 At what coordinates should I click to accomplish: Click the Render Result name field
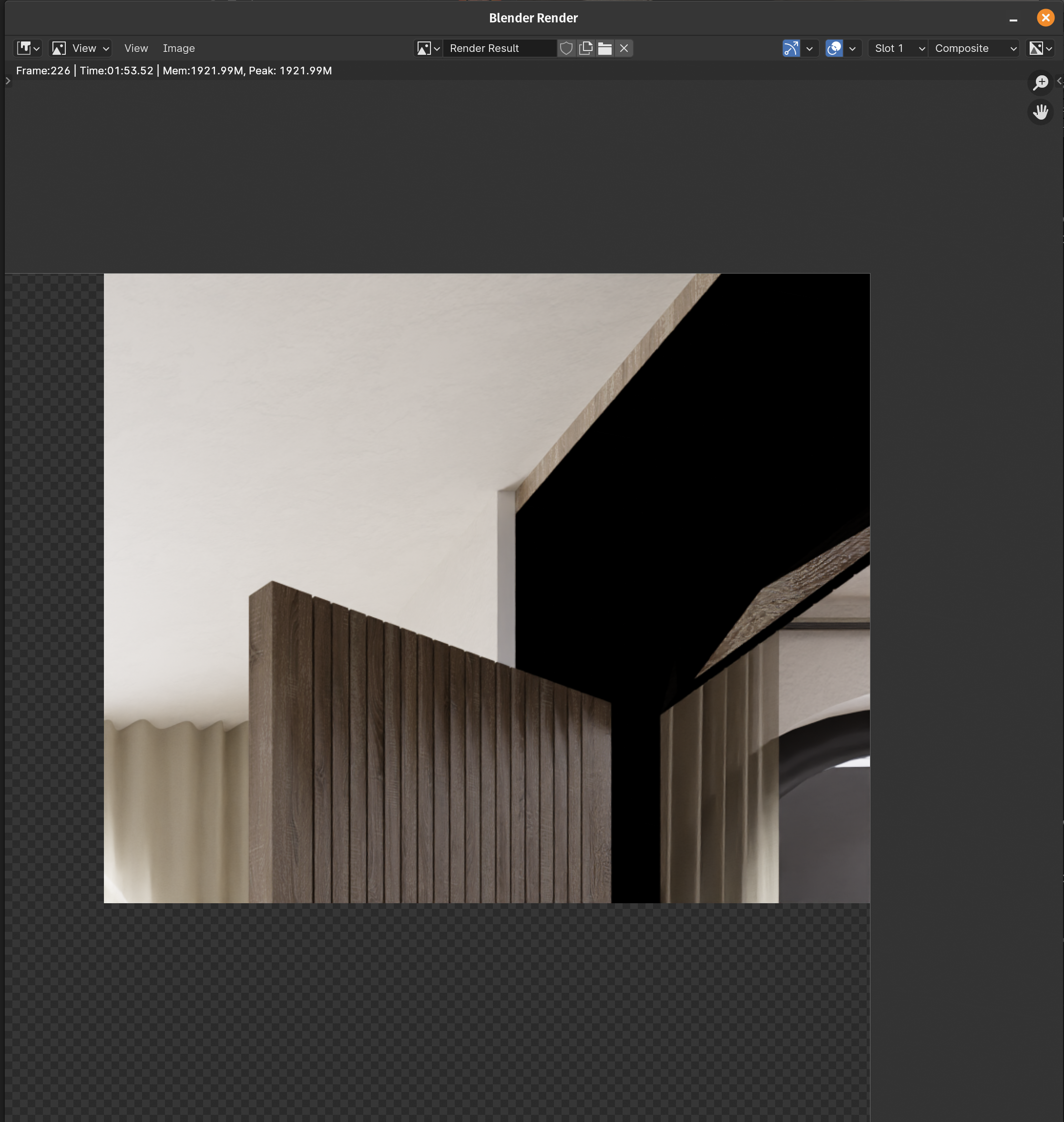point(500,48)
